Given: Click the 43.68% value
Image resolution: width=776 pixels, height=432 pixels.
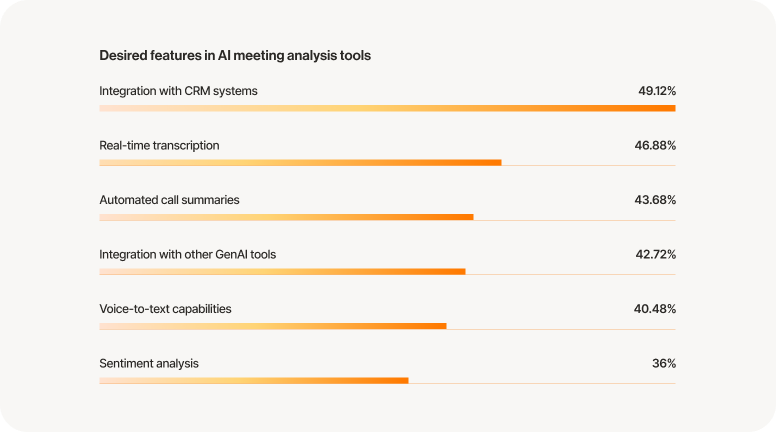Looking at the screenshot, I should pyautogui.click(x=655, y=200).
